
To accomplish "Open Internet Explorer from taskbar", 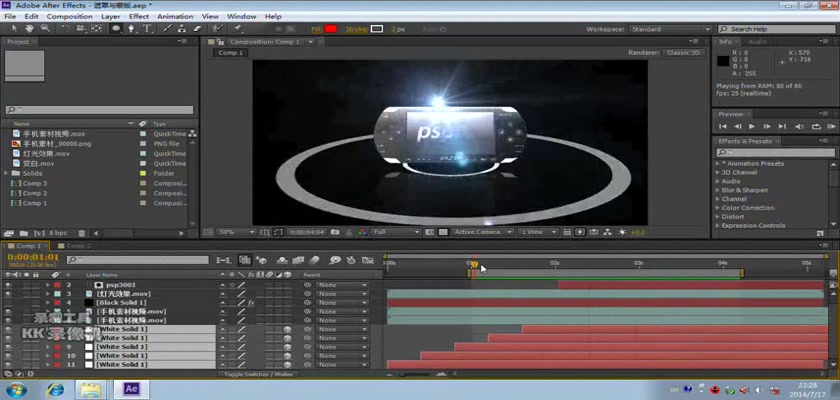I will click(55, 389).
